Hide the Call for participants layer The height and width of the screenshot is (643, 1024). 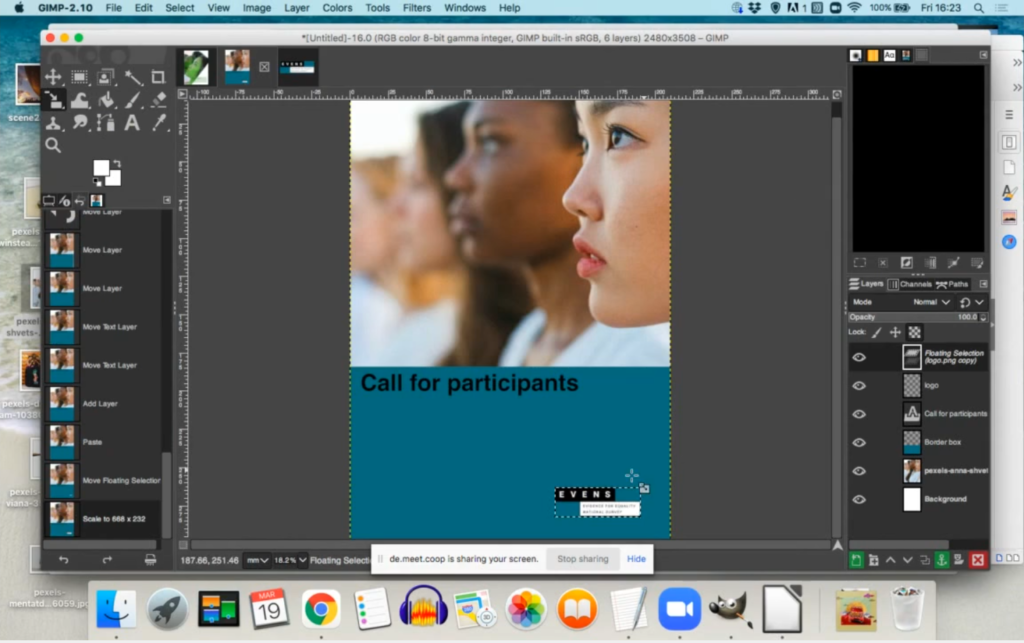click(859, 414)
